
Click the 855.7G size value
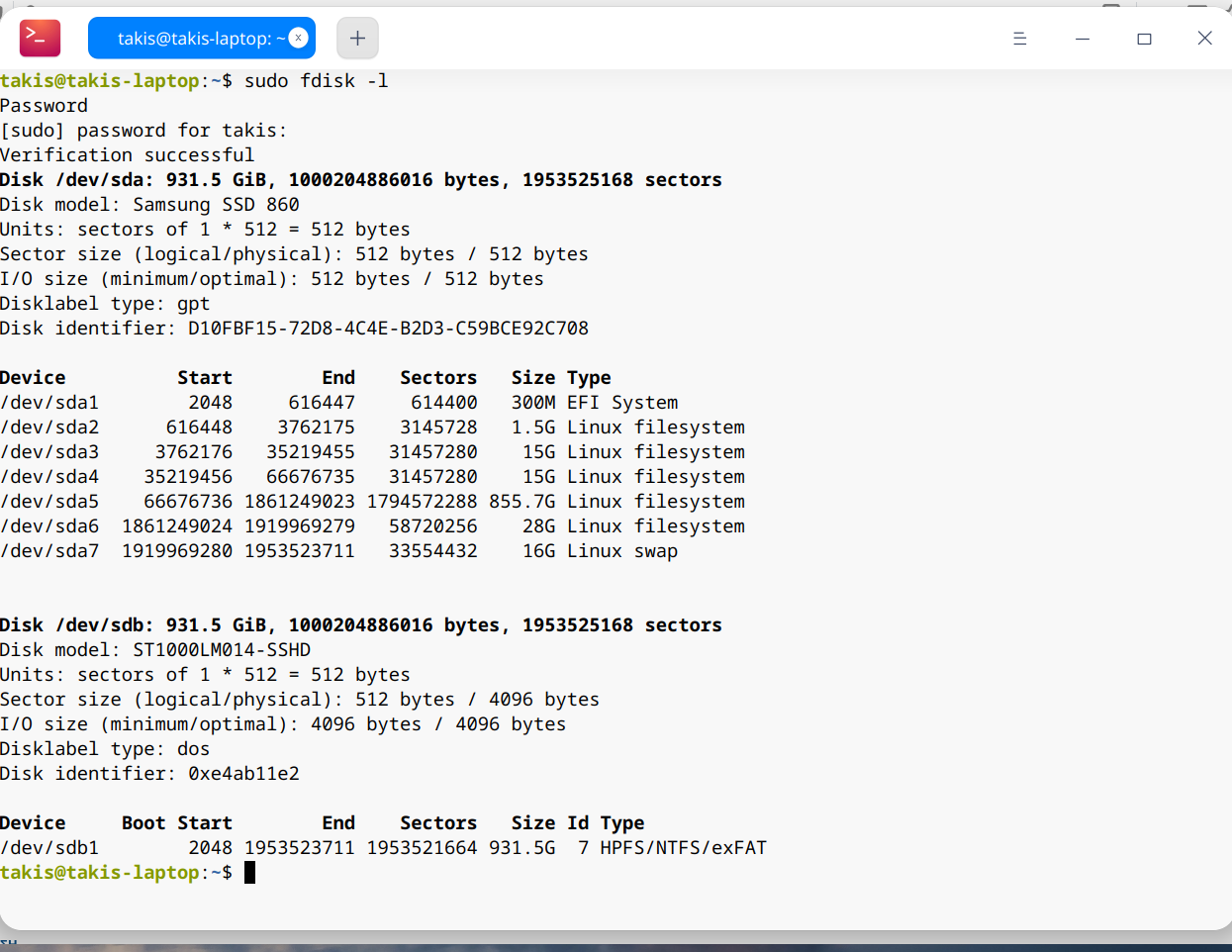[522, 501]
